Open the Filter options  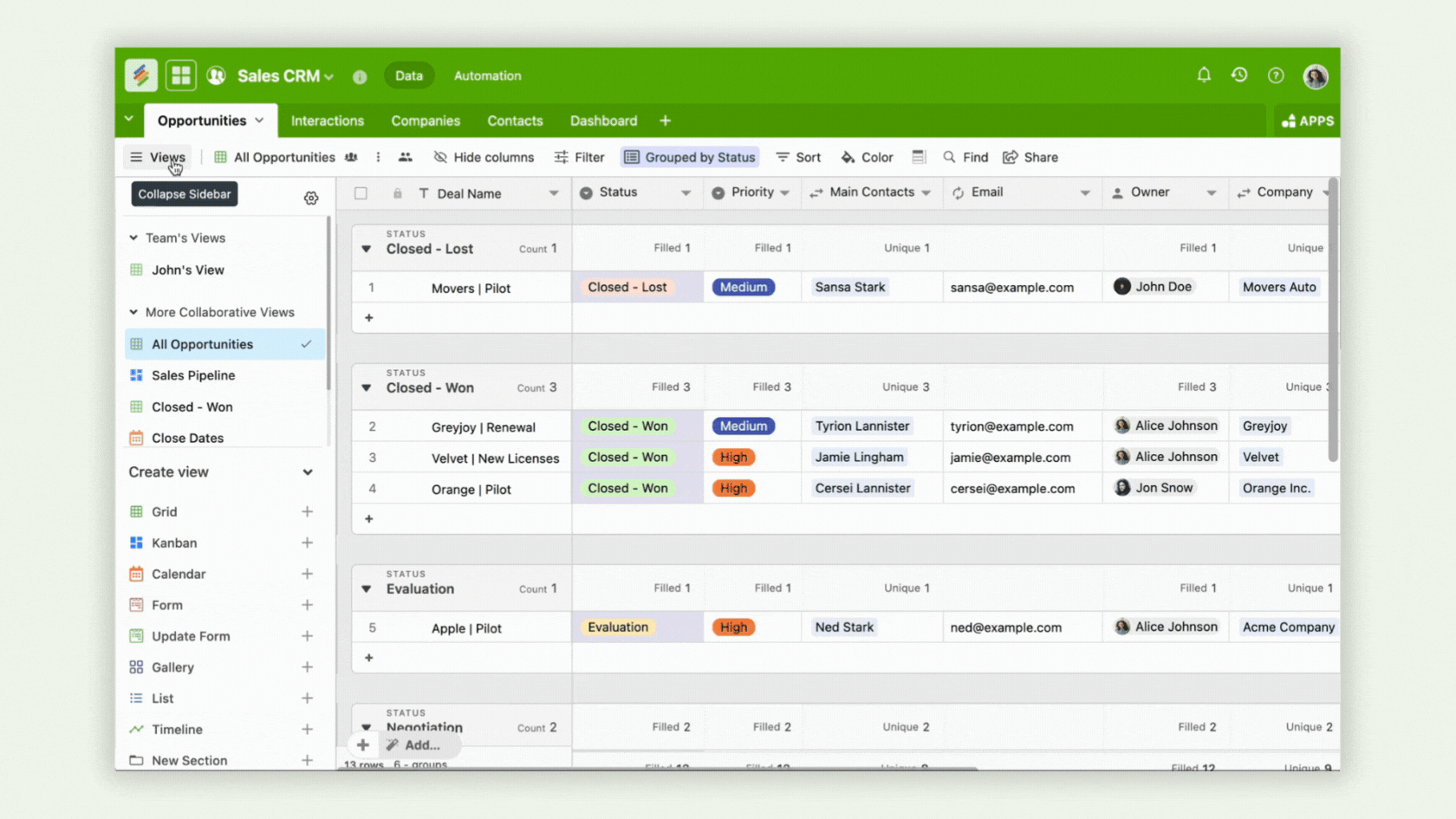[579, 157]
